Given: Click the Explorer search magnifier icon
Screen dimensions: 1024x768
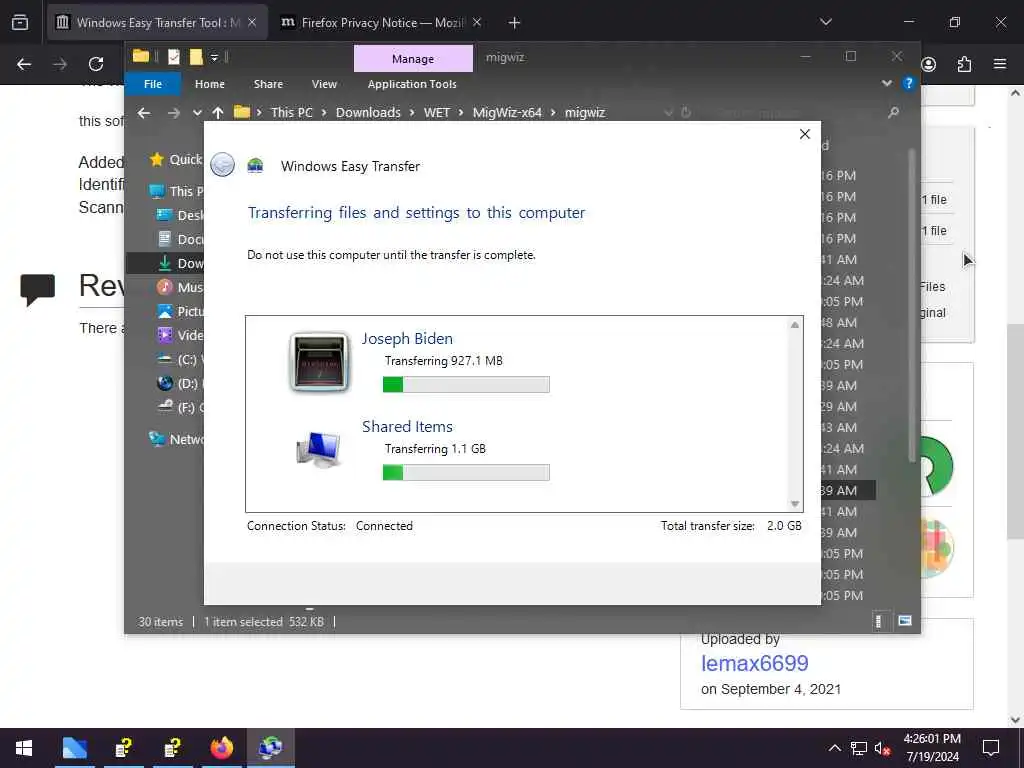Looking at the screenshot, I should tap(893, 113).
